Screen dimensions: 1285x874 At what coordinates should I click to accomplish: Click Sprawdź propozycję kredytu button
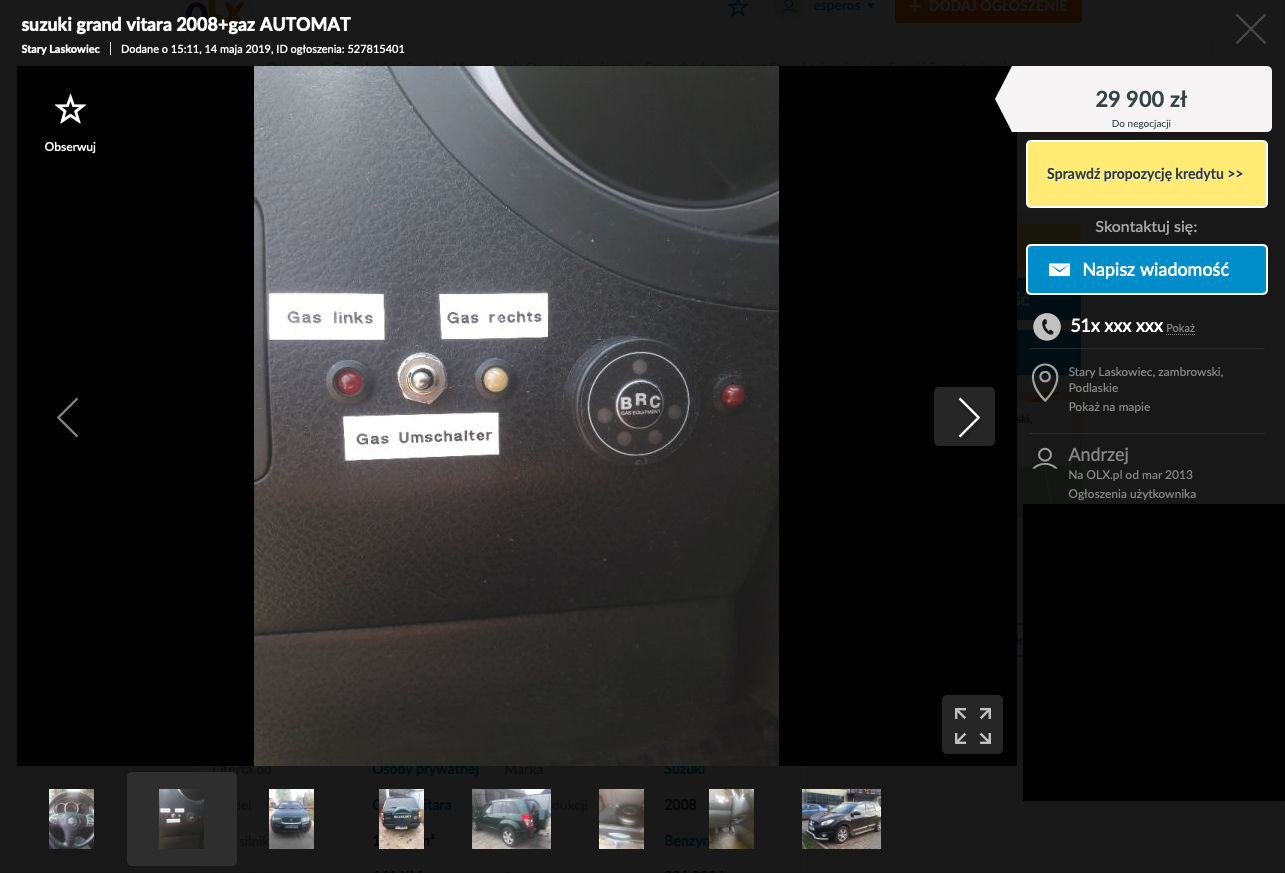tap(1147, 173)
